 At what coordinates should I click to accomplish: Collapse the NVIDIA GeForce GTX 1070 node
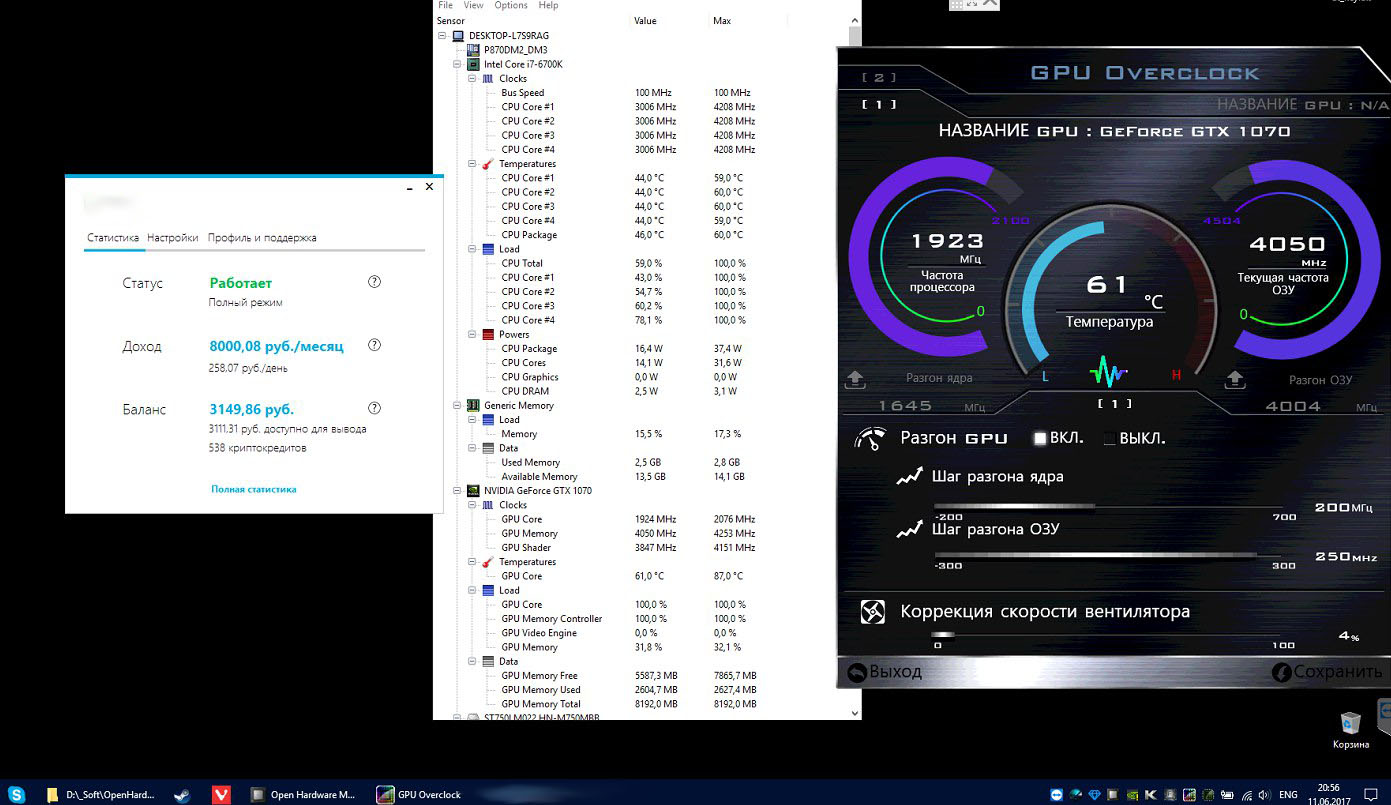coord(459,491)
